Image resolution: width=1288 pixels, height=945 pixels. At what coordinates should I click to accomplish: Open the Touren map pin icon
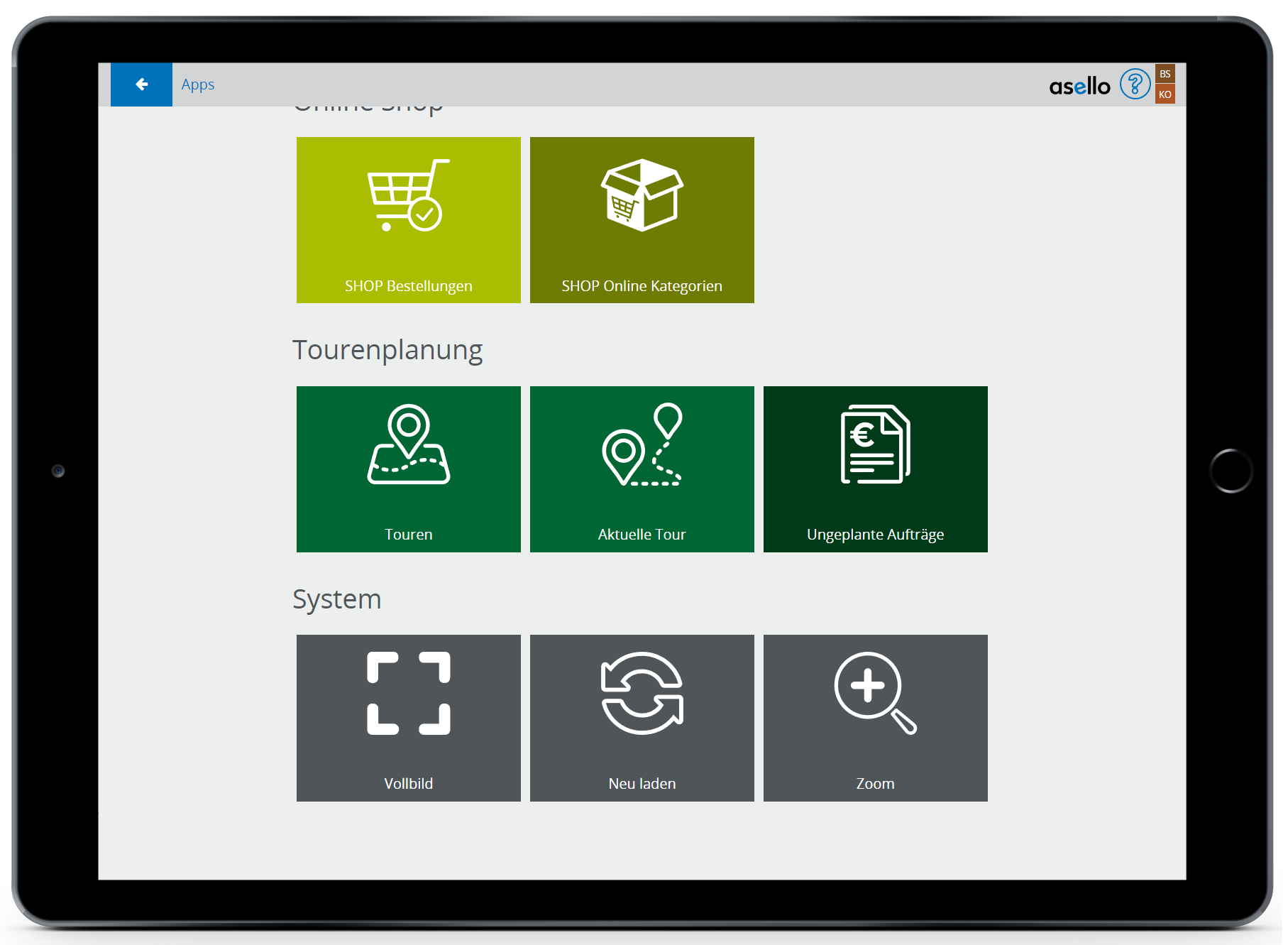[408, 444]
